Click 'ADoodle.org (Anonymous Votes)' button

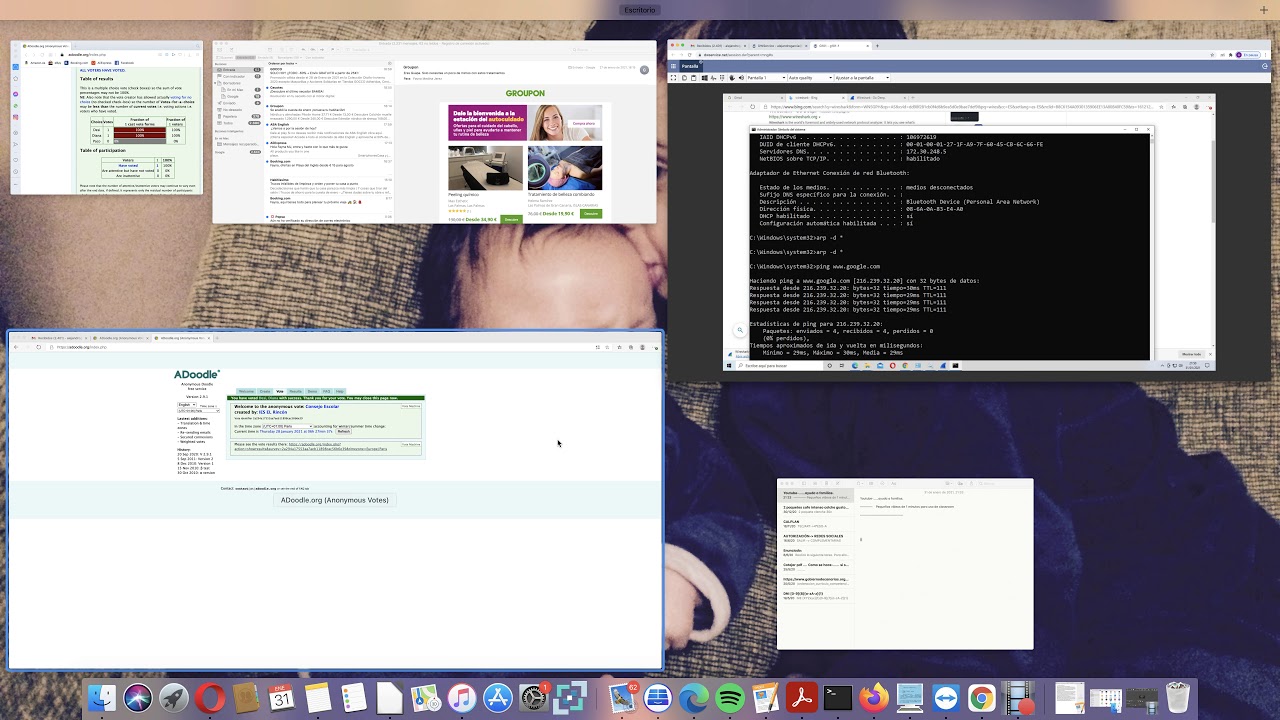[x=334, y=500]
